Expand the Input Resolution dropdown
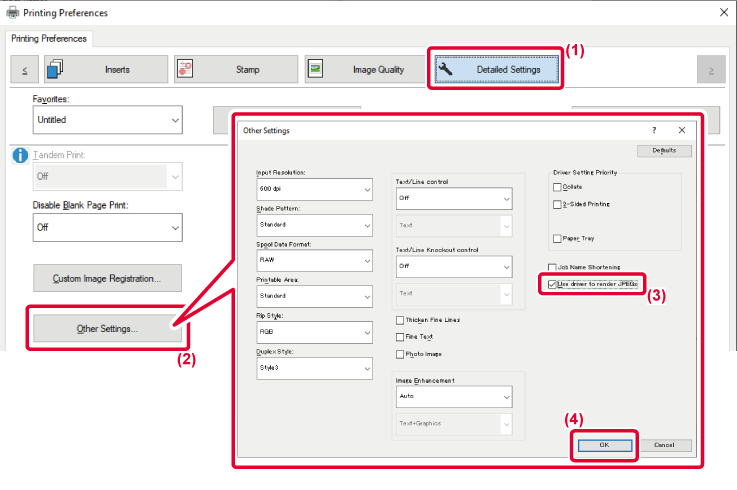The height and width of the screenshot is (490, 737). [314, 189]
